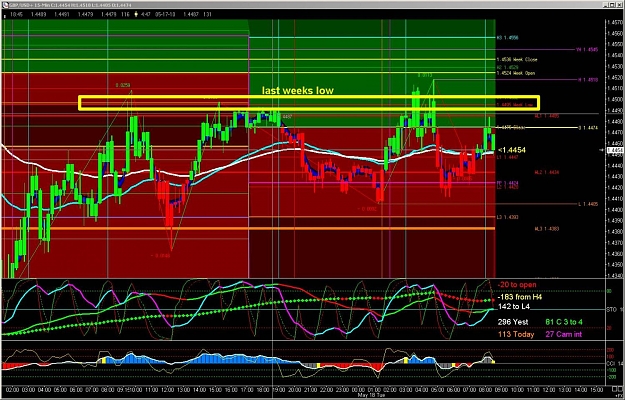Click the chart window's application icon

click(x=5, y=5)
